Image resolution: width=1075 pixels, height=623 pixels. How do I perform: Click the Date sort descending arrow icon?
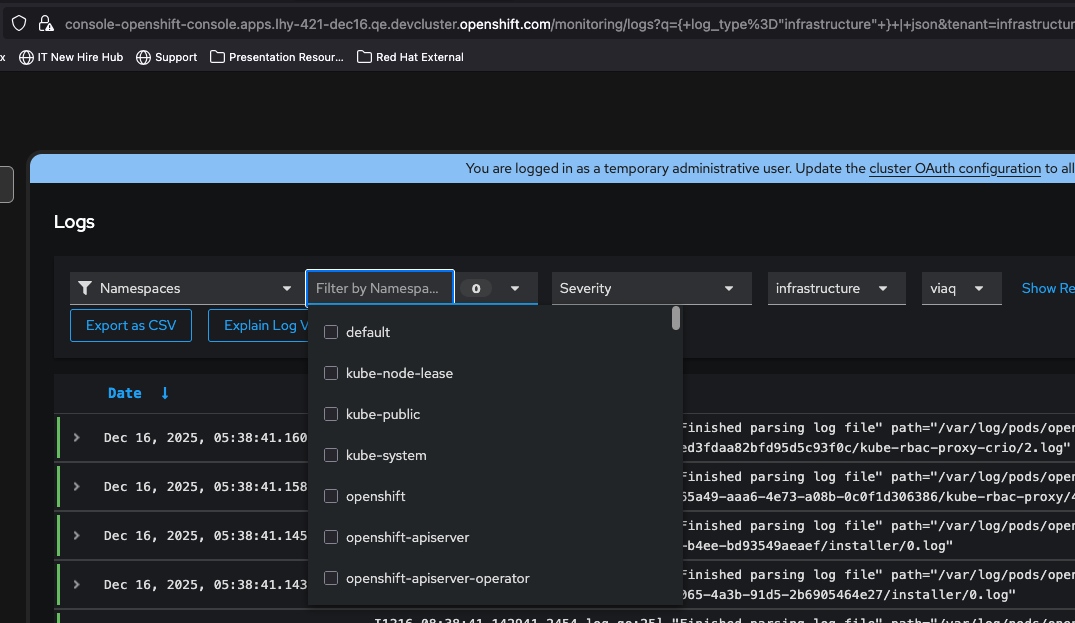[x=165, y=393]
